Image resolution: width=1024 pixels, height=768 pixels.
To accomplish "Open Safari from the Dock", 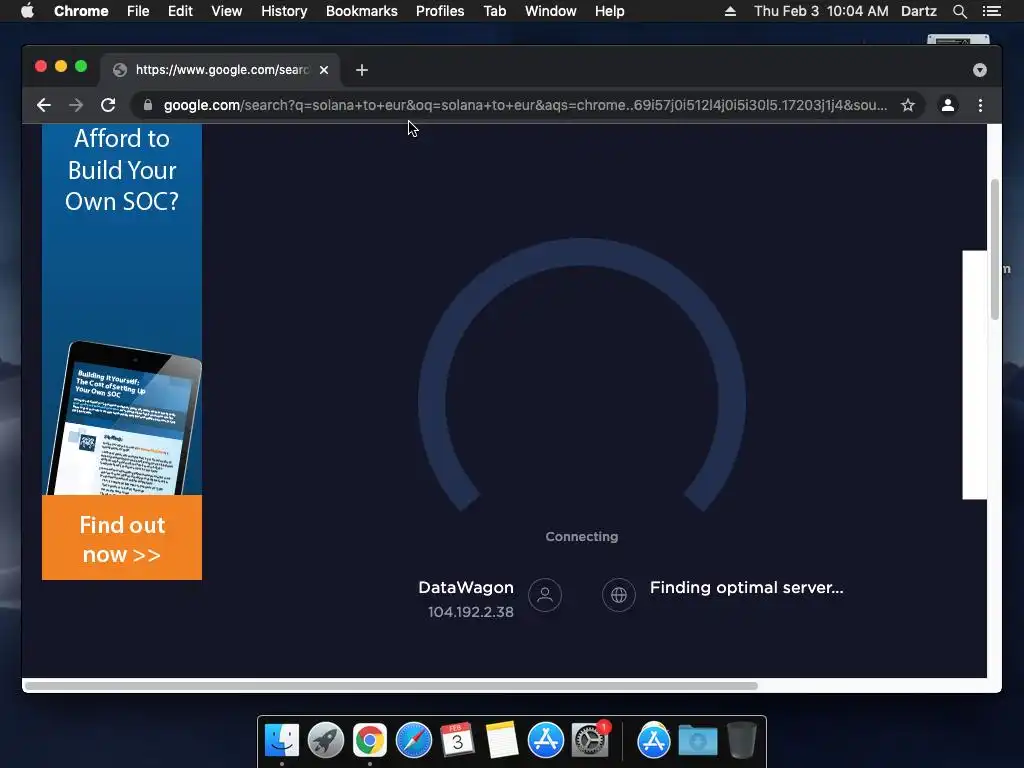I will point(413,740).
